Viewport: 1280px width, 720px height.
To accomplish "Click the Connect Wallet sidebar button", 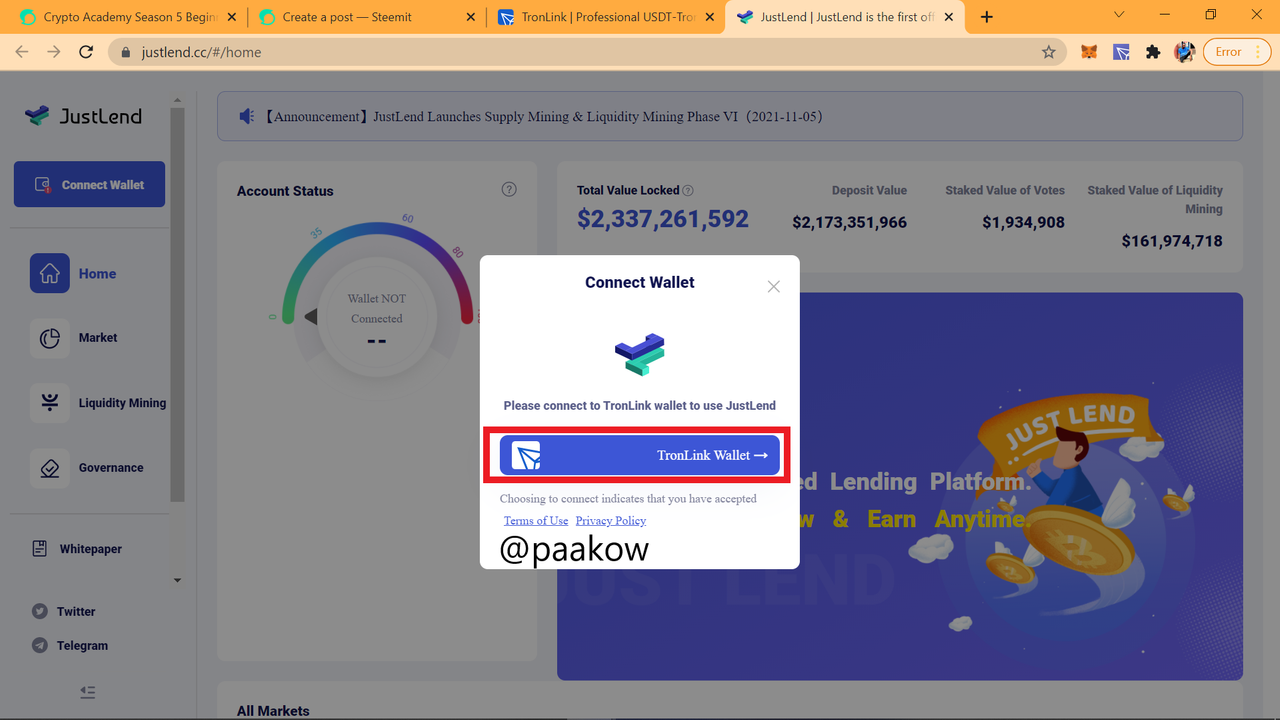I will pyautogui.click(x=89, y=184).
